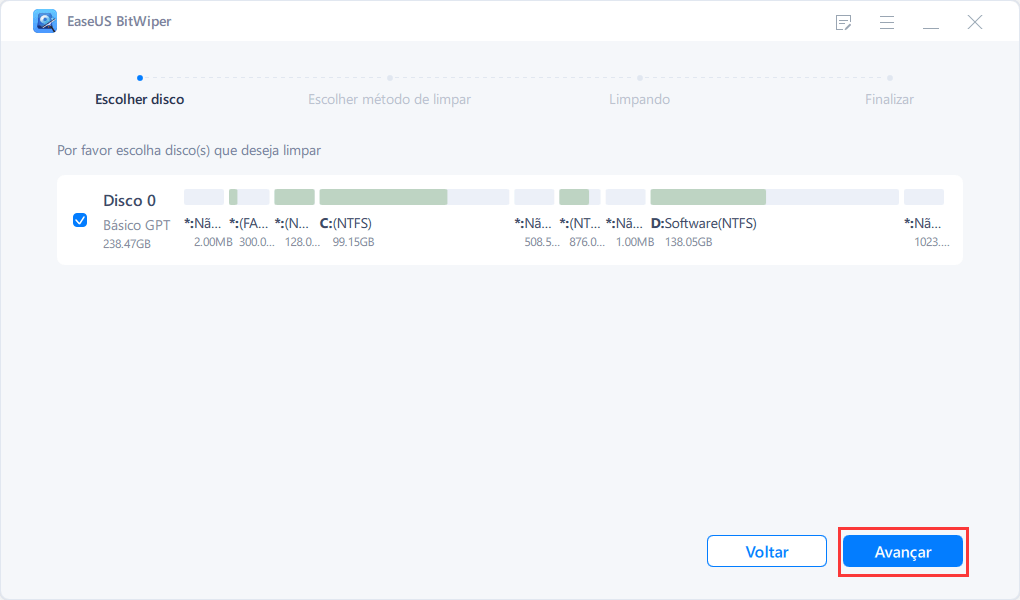Click the EaseUS BitWiper window title
1020x600 pixels.
(x=119, y=21)
